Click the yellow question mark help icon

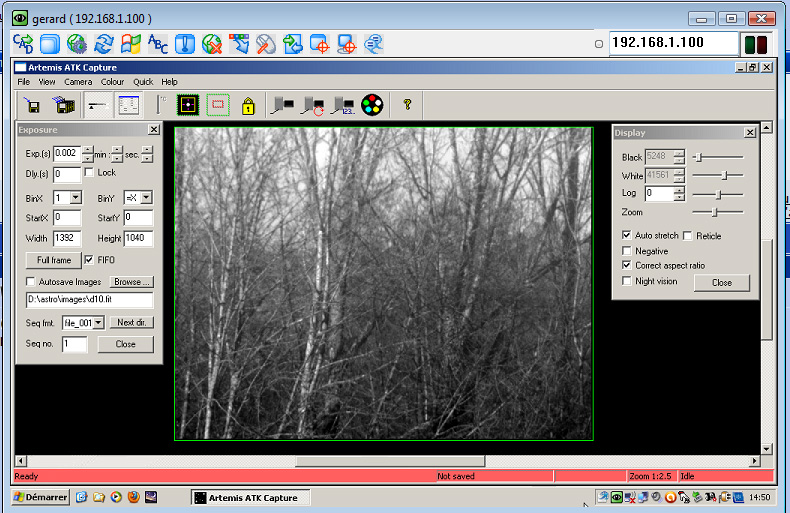click(x=408, y=104)
